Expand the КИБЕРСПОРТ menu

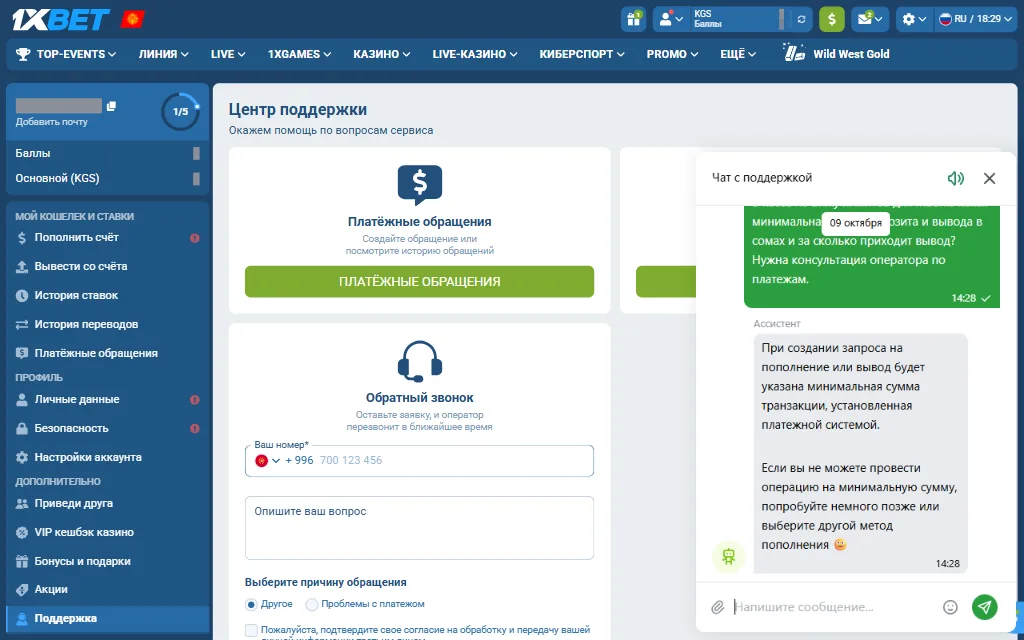582,54
